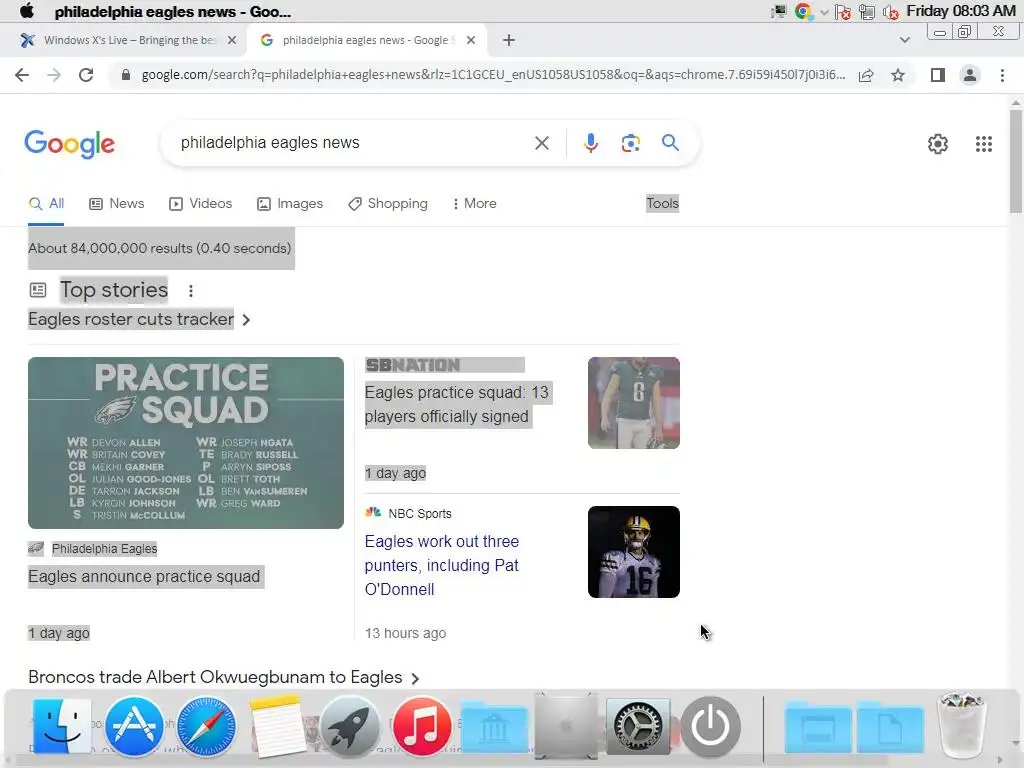Clear the search box with the X icon
The height and width of the screenshot is (768, 1024).
tap(541, 143)
